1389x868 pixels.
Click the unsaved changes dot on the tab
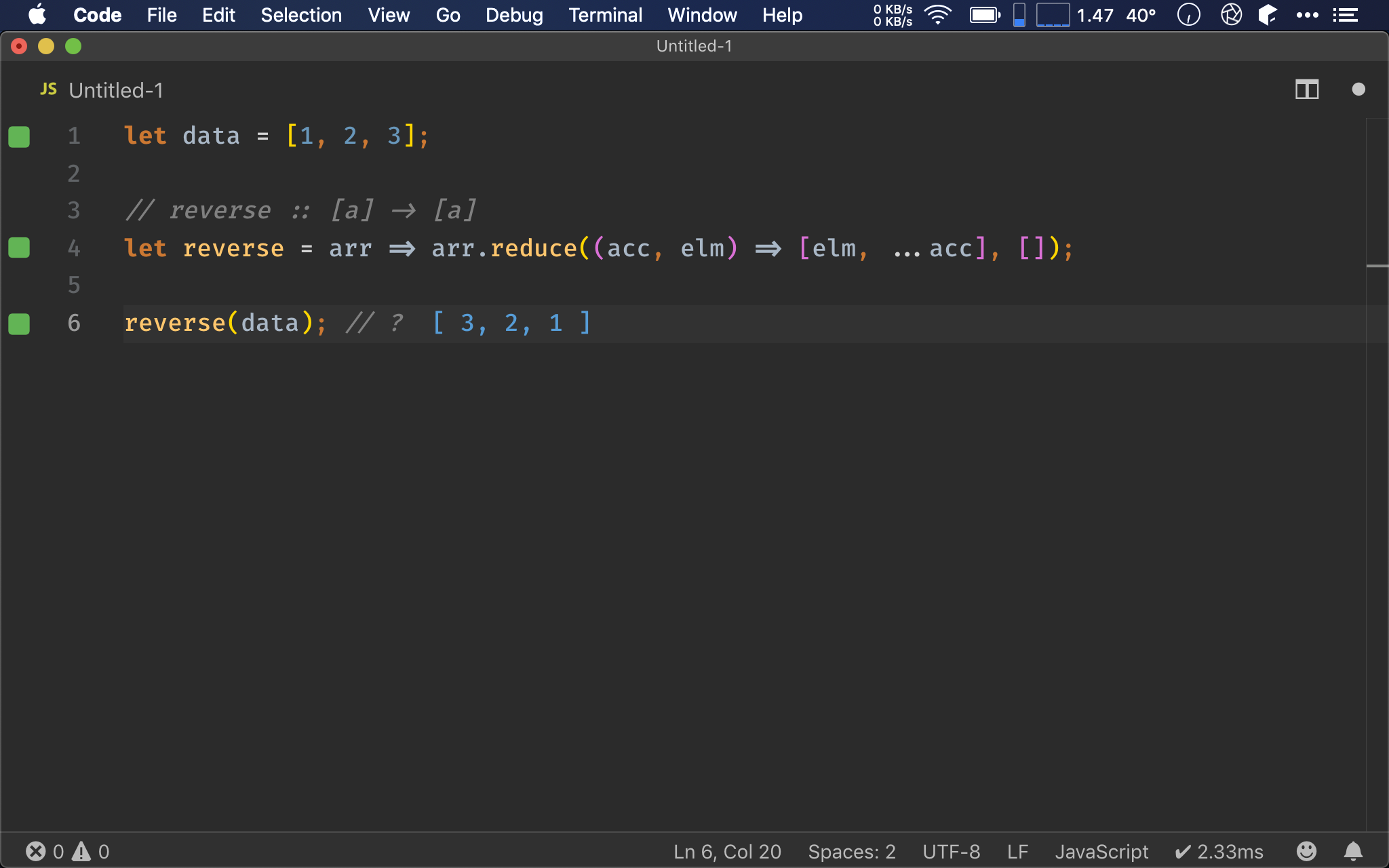(1358, 90)
